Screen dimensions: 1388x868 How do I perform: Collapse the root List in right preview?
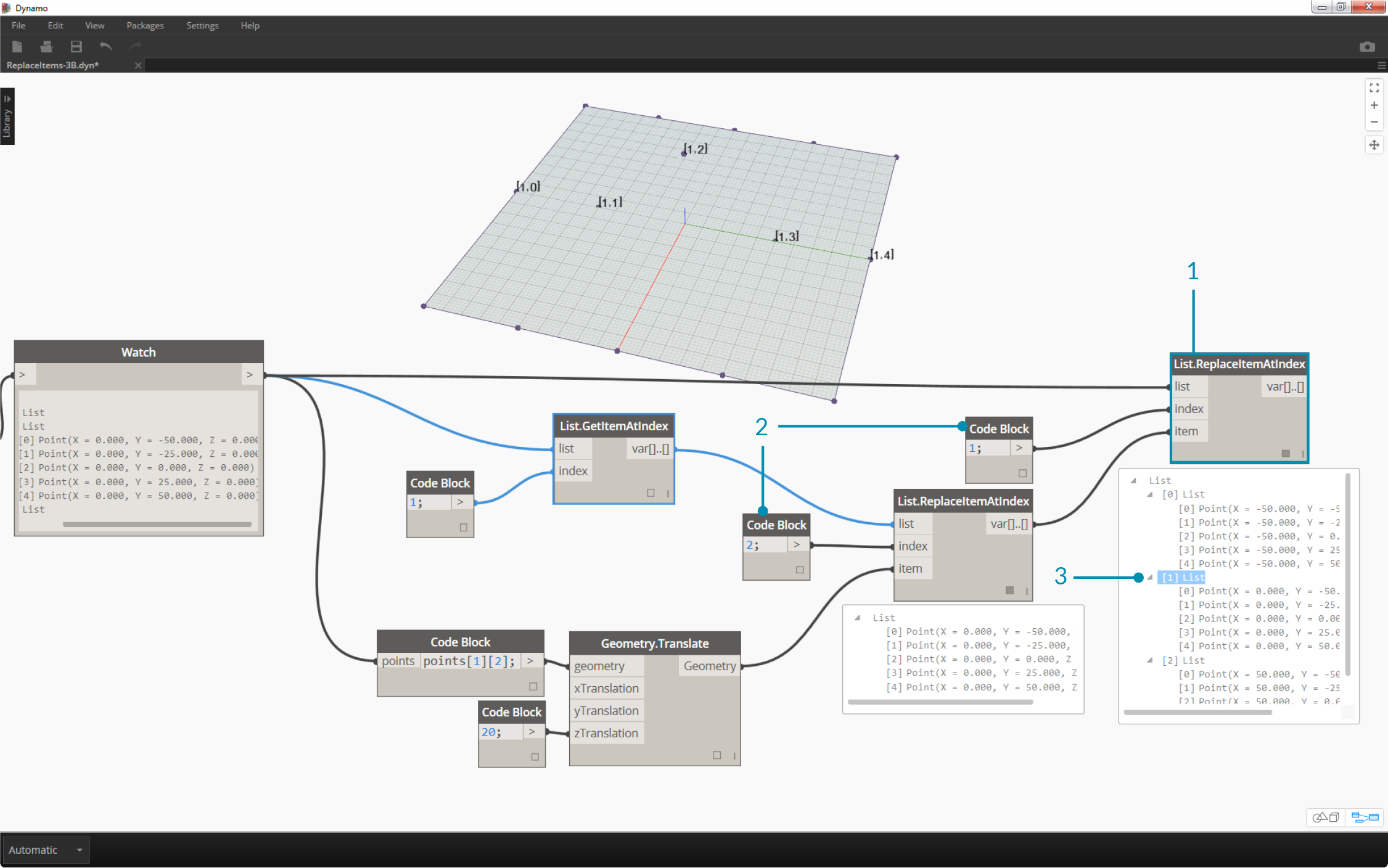pyautogui.click(x=1133, y=480)
